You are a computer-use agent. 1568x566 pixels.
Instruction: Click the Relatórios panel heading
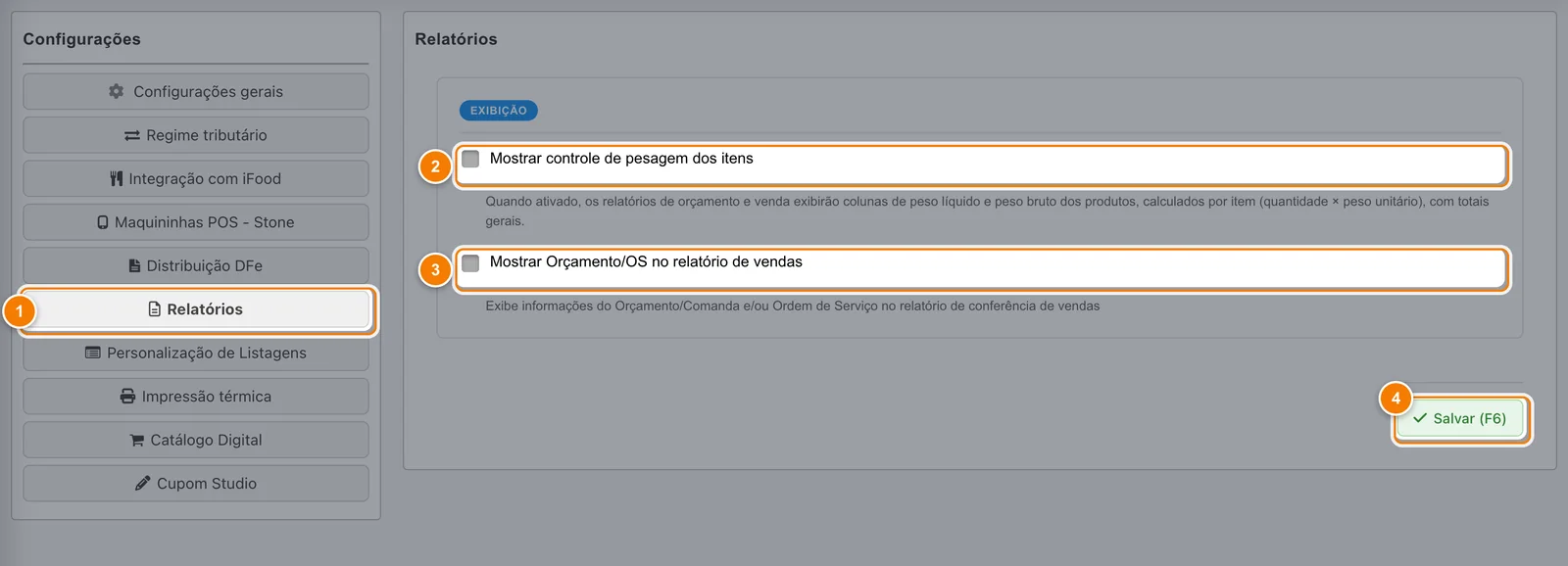[x=456, y=39]
